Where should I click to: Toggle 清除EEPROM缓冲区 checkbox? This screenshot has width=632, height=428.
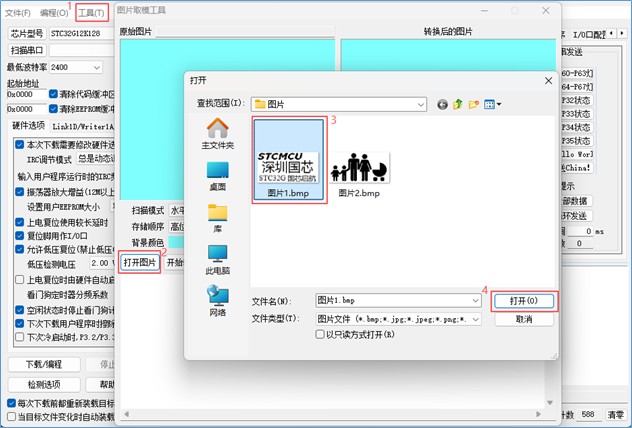click(x=53, y=109)
